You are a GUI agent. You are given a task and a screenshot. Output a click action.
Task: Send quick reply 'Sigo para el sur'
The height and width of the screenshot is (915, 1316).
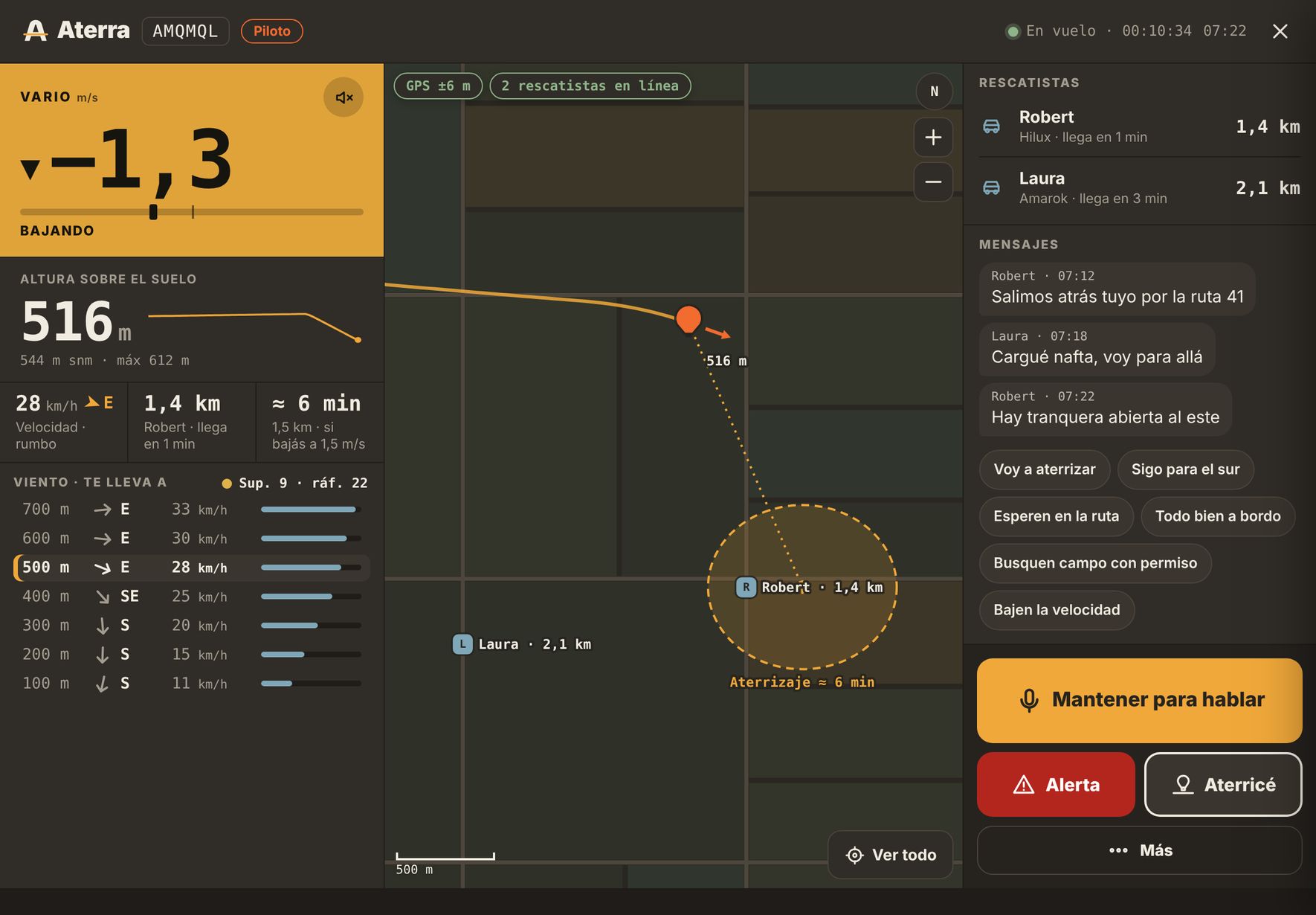click(1186, 469)
